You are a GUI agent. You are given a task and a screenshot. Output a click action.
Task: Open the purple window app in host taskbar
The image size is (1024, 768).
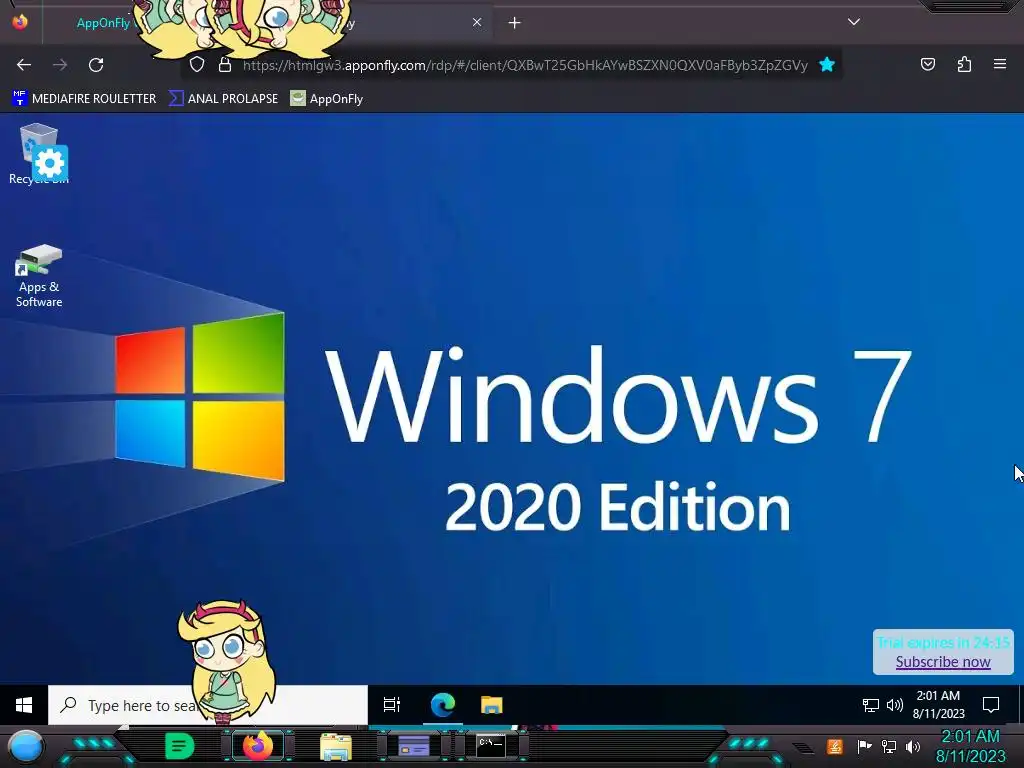point(413,746)
